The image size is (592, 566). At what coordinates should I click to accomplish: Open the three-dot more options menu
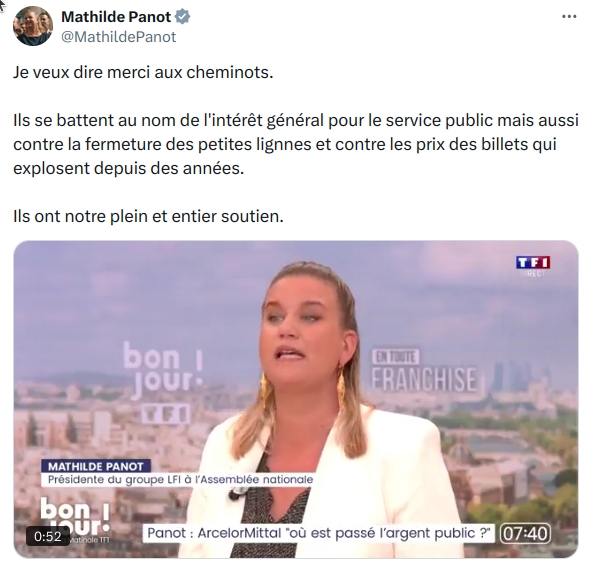point(569,17)
